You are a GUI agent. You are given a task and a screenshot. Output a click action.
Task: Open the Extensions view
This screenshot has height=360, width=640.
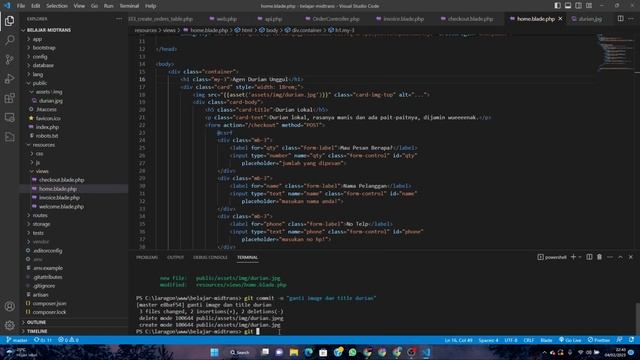(9, 98)
